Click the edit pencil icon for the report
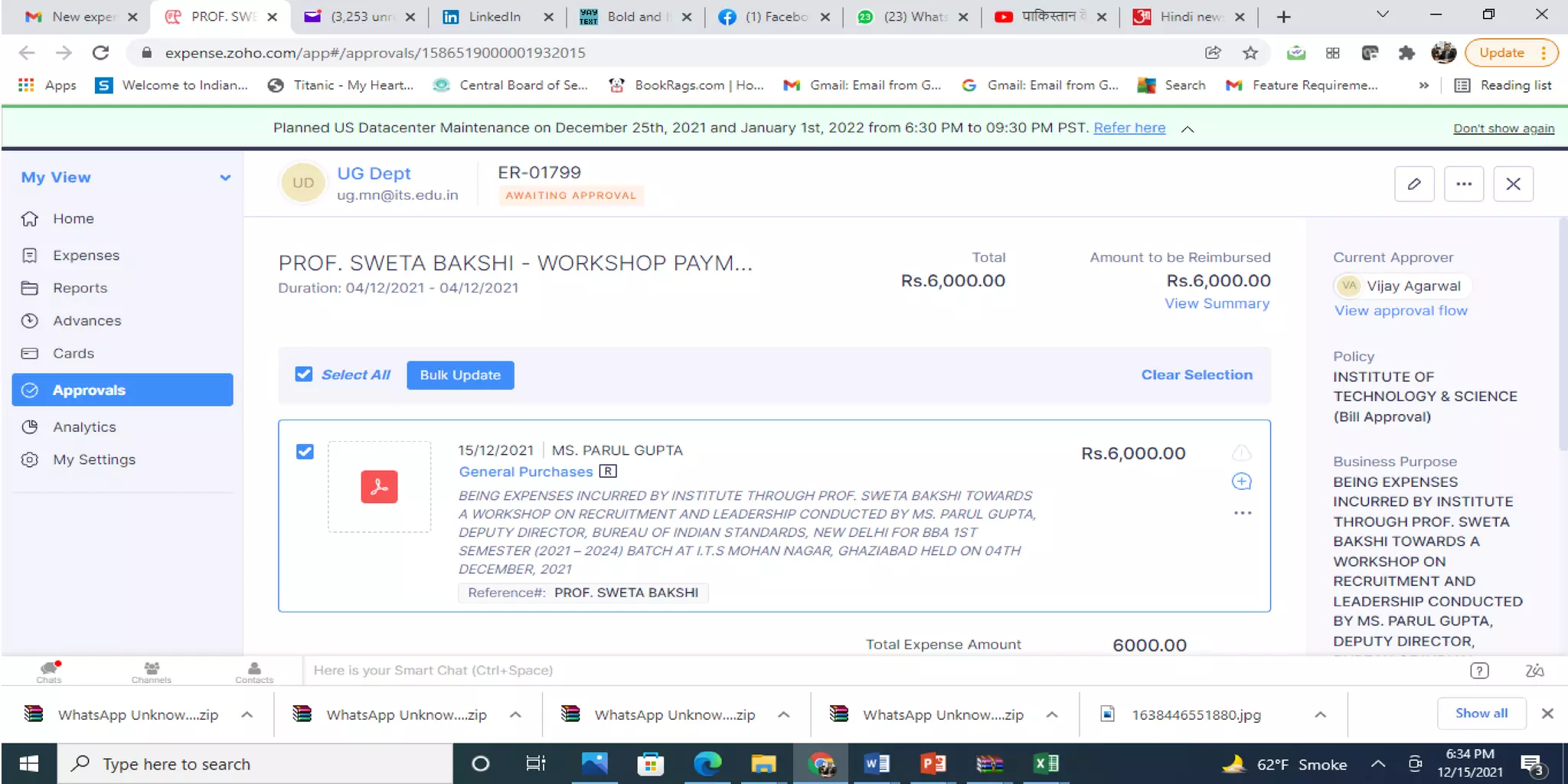The width and height of the screenshot is (1568, 784). (1414, 184)
